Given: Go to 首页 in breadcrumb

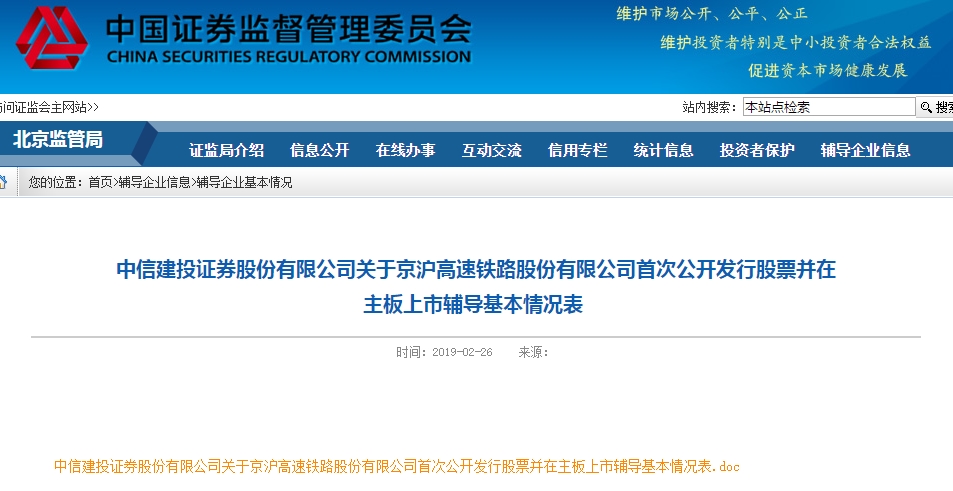Looking at the screenshot, I should point(100,182).
